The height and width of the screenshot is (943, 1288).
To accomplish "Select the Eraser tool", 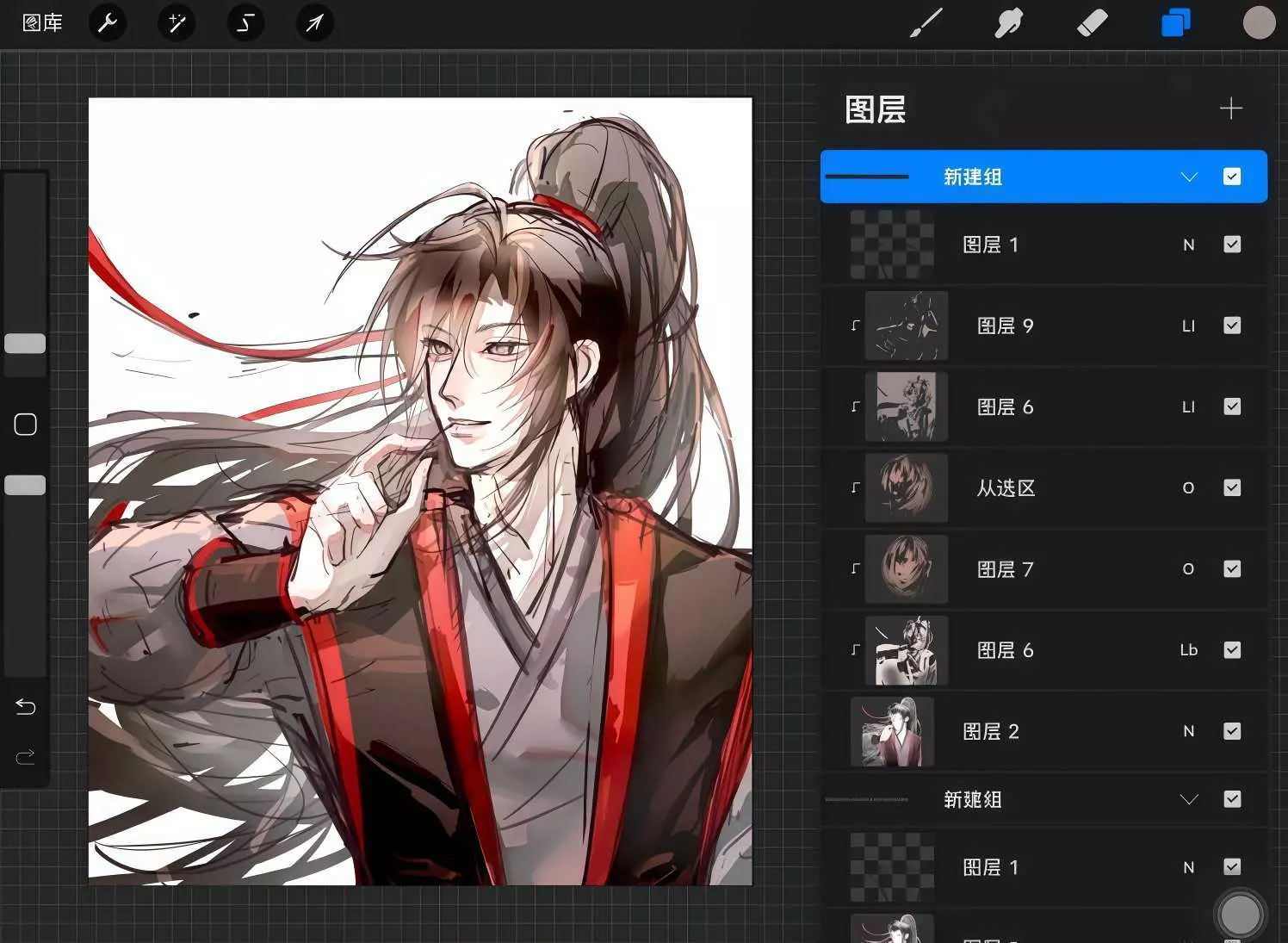I will click(1092, 23).
